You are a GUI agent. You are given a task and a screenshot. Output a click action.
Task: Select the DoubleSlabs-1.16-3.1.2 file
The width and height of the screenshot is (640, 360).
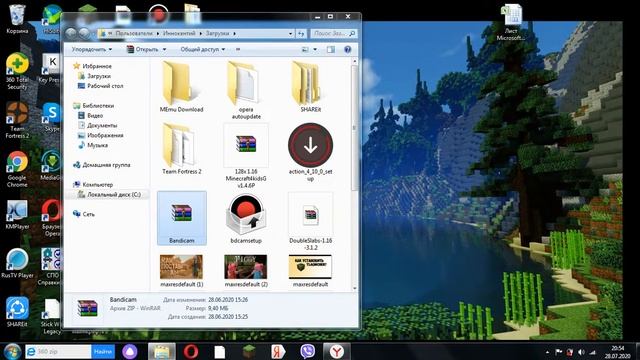coord(310,221)
